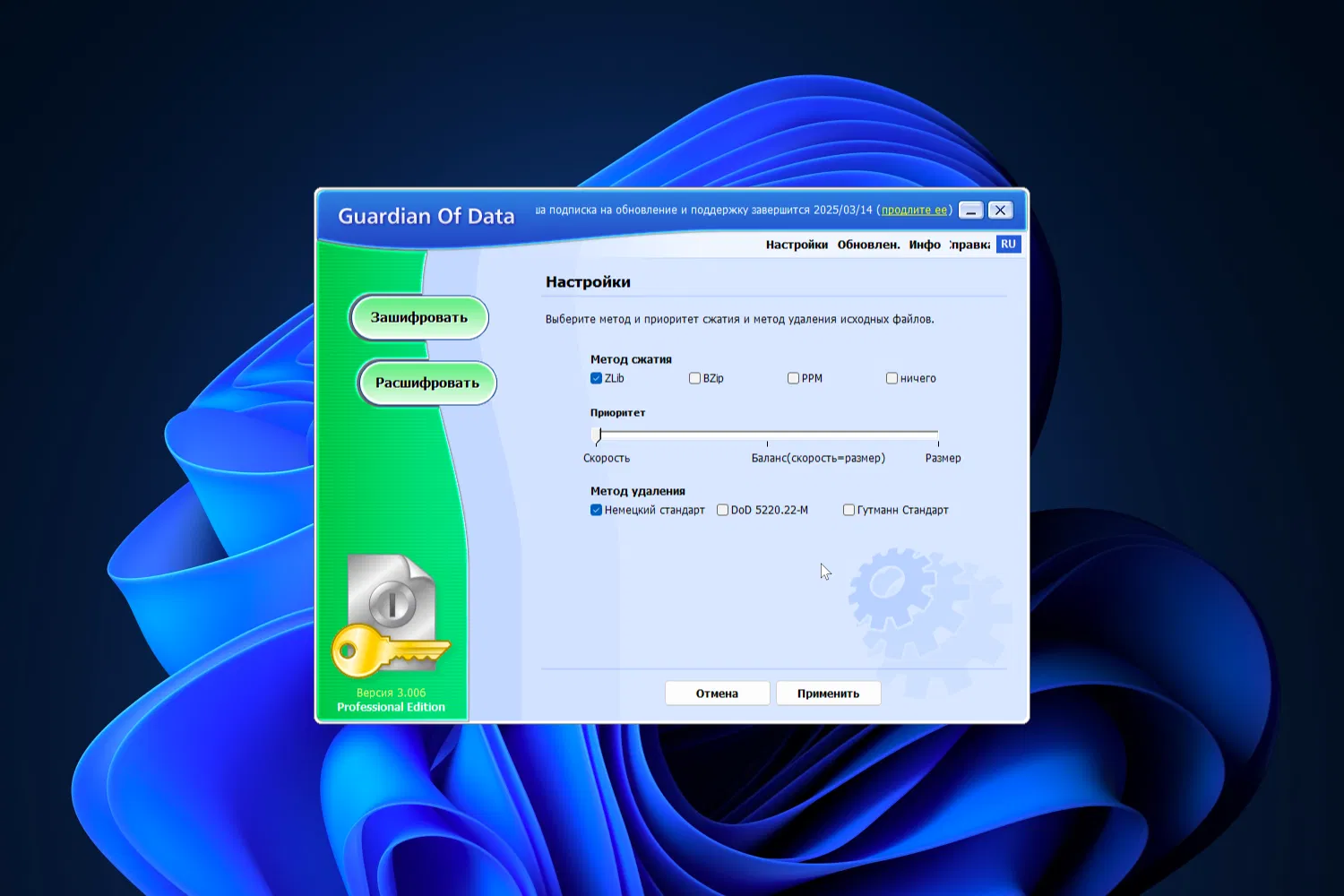Open the Справка menu item
Image resolution: width=1344 pixels, height=896 pixels.
point(970,245)
